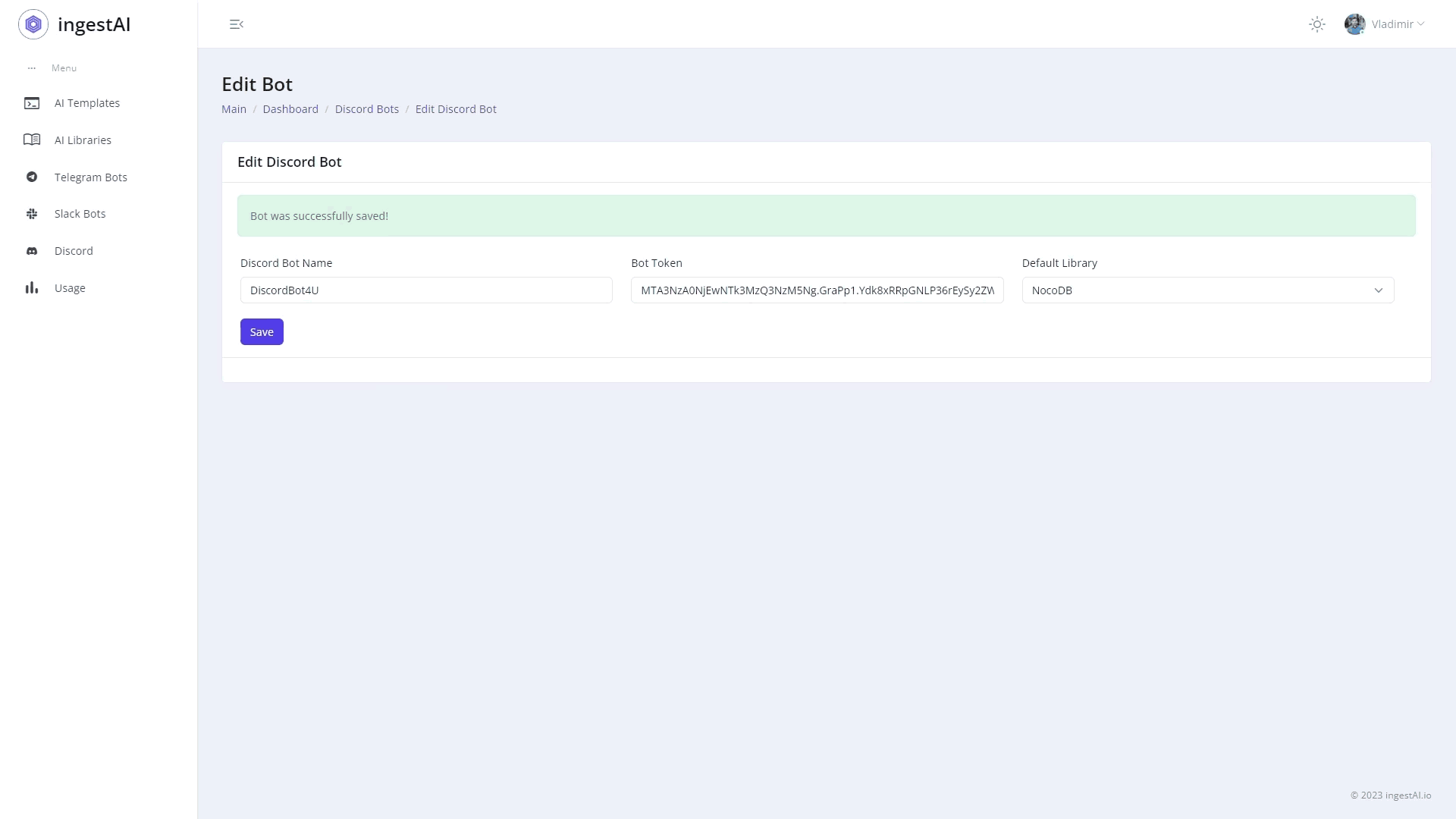Click the Discord logo icon in sidebar
The width and height of the screenshot is (1456, 819).
pyautogui.click(x=32, y=251)
